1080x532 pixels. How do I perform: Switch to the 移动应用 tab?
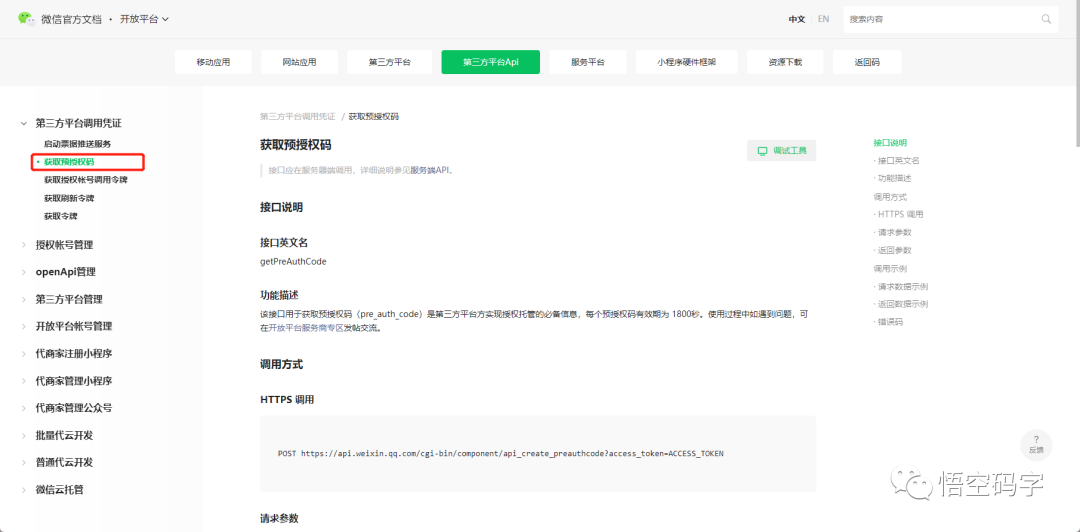(214, 62)
